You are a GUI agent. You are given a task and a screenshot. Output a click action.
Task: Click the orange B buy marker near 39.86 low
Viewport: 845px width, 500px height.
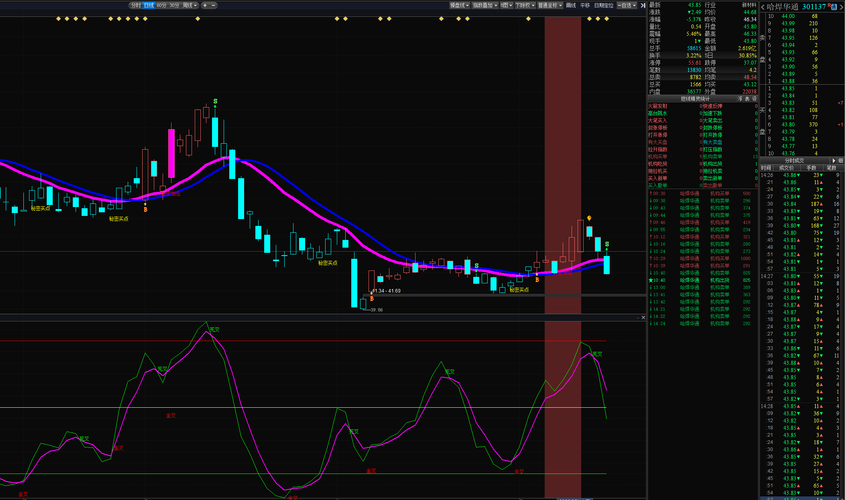tap(372, 298)
